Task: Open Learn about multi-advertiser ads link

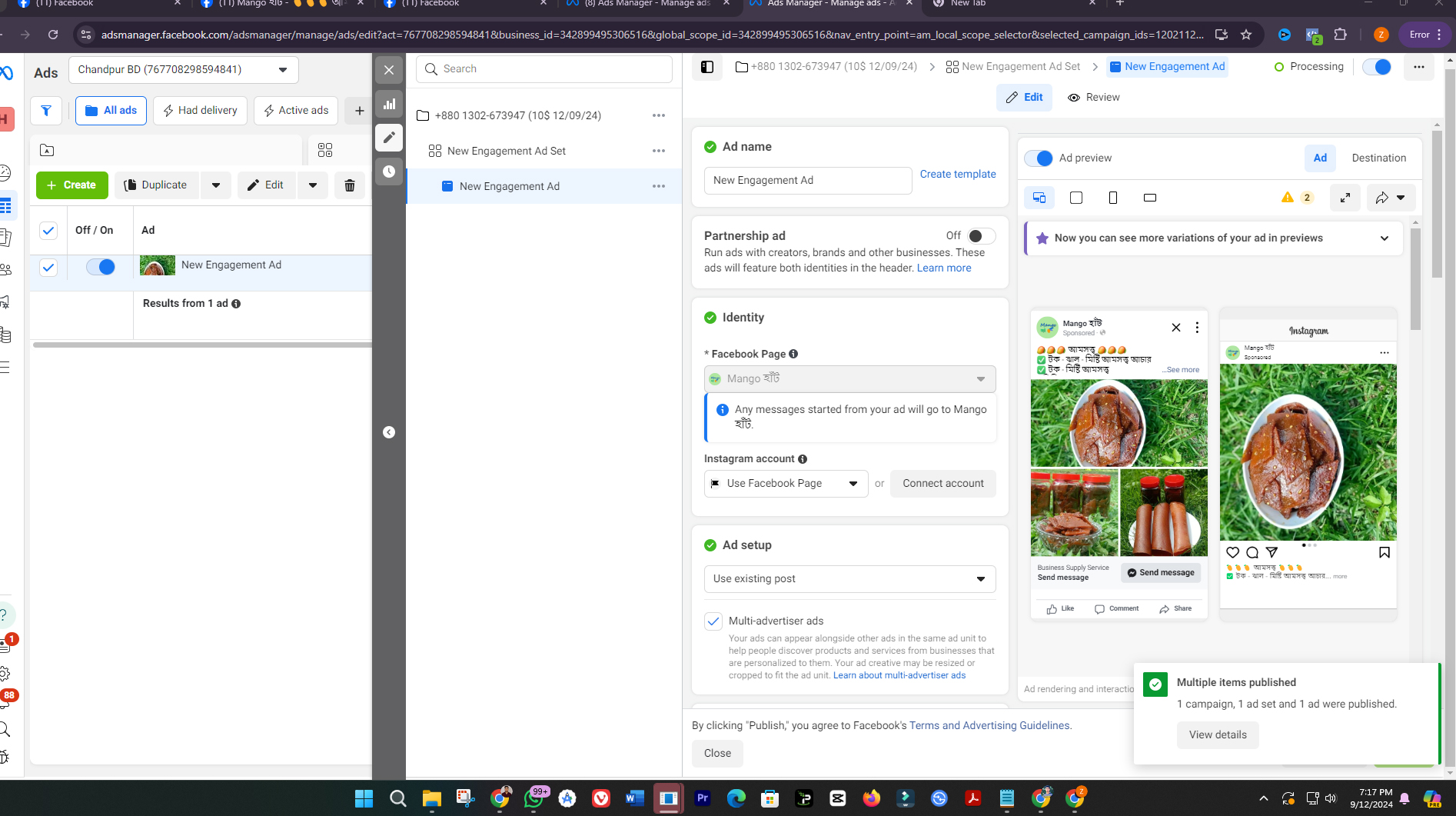Action: [x=899, y=676]
